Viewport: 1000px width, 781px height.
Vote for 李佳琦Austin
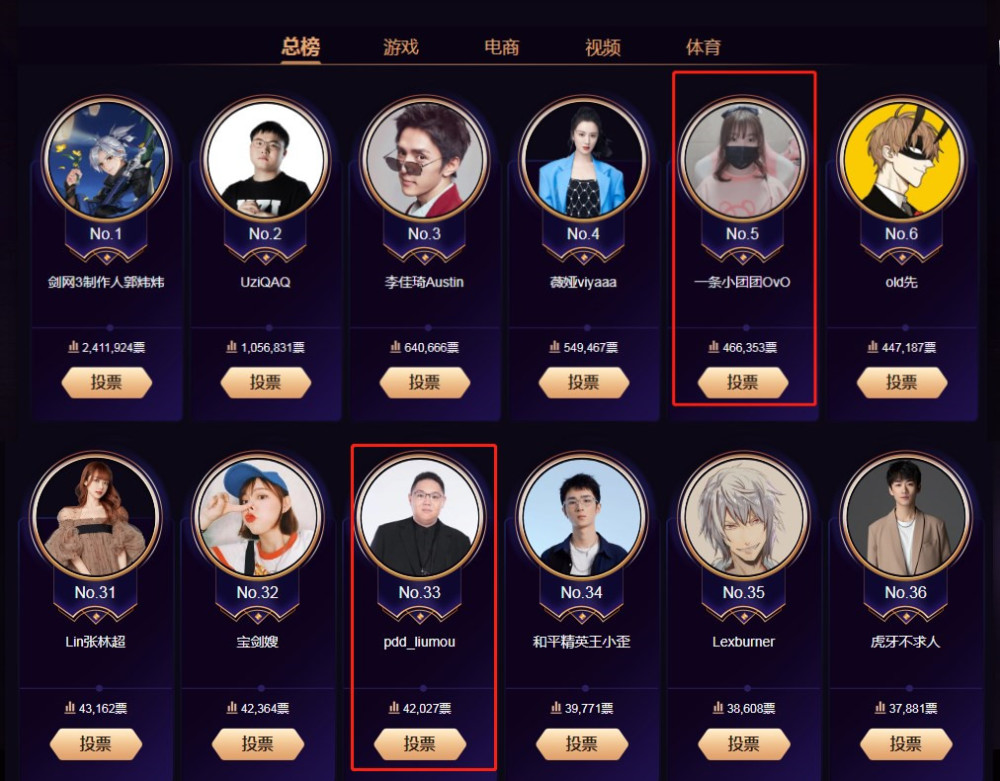coord(425,383)
